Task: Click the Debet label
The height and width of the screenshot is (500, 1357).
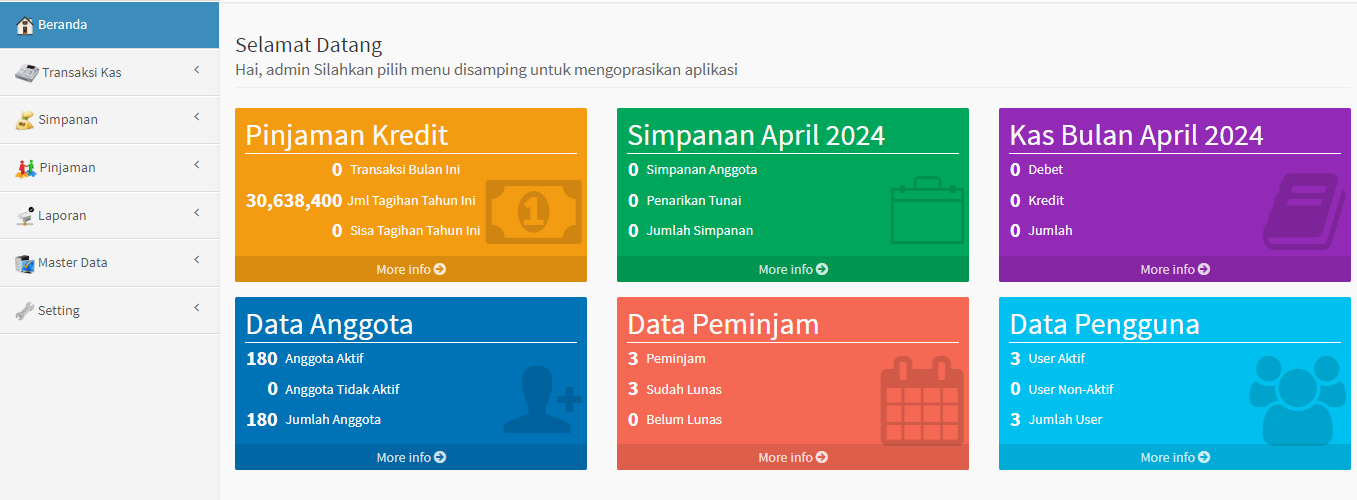Action: [x=1046, y=170]
